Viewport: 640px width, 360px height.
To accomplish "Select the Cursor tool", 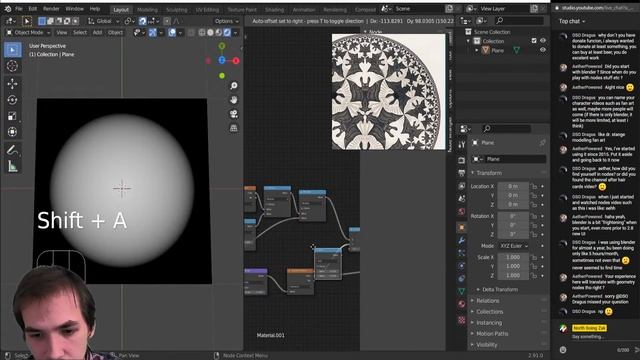I will click(x=13, y=66).
